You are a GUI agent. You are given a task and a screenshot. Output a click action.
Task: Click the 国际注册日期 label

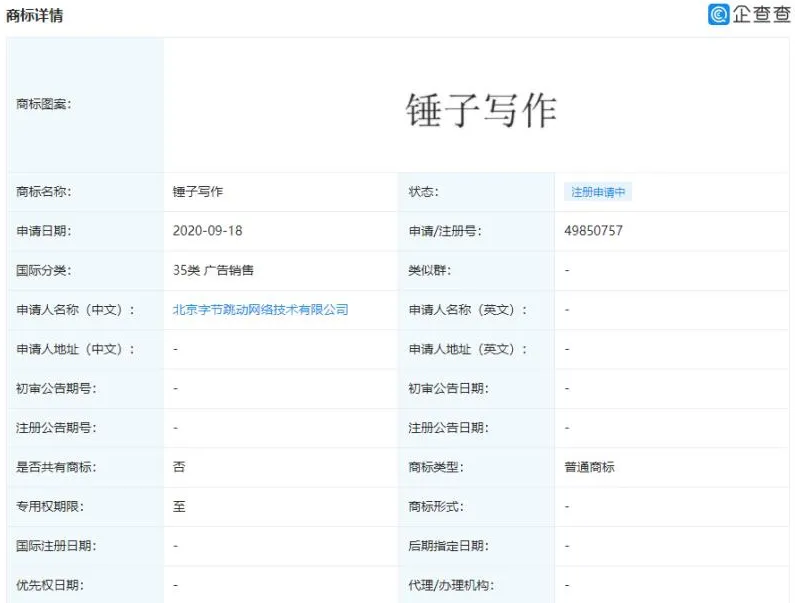(56, 546)
